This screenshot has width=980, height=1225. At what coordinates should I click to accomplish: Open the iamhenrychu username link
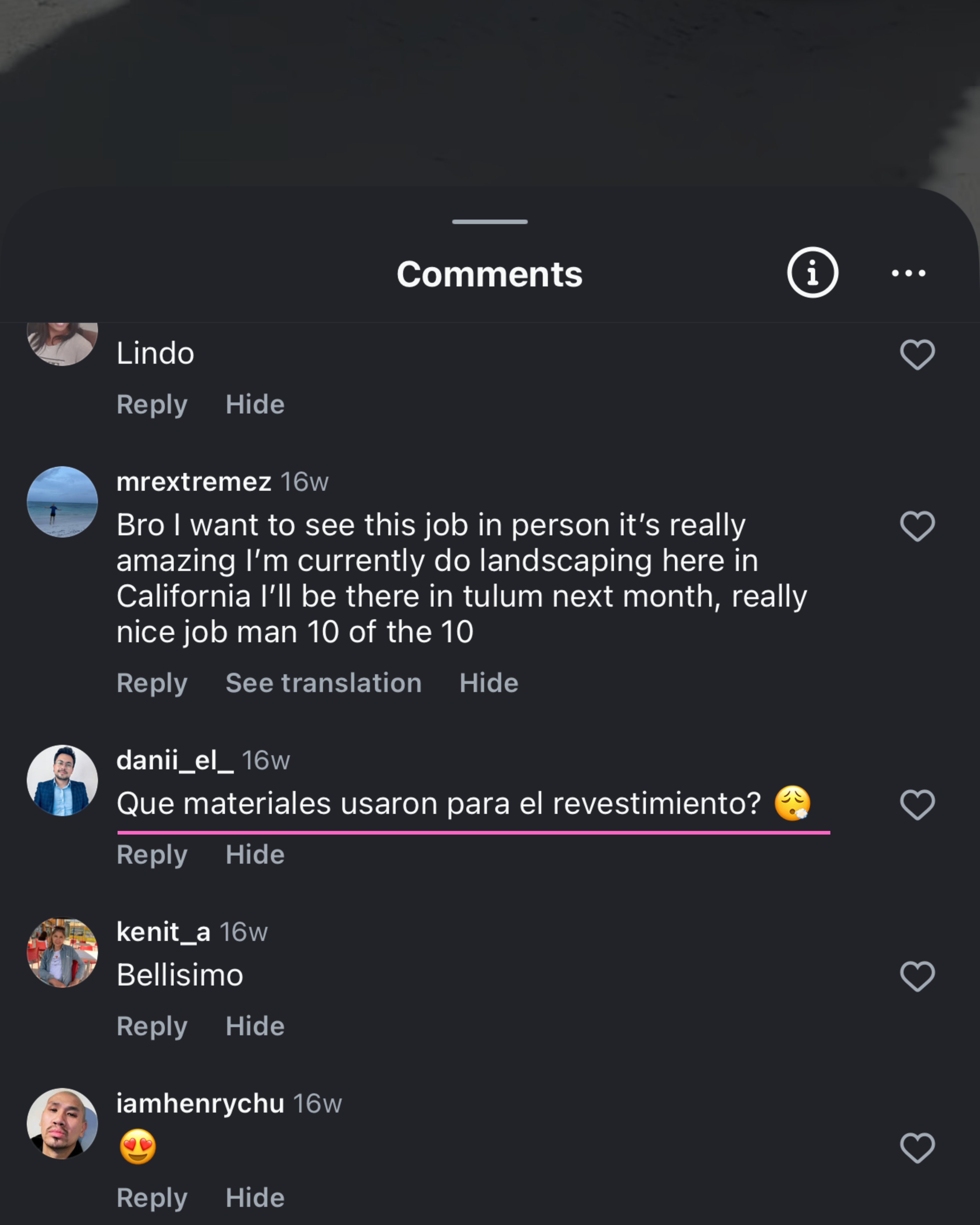tap(200, 1103)
